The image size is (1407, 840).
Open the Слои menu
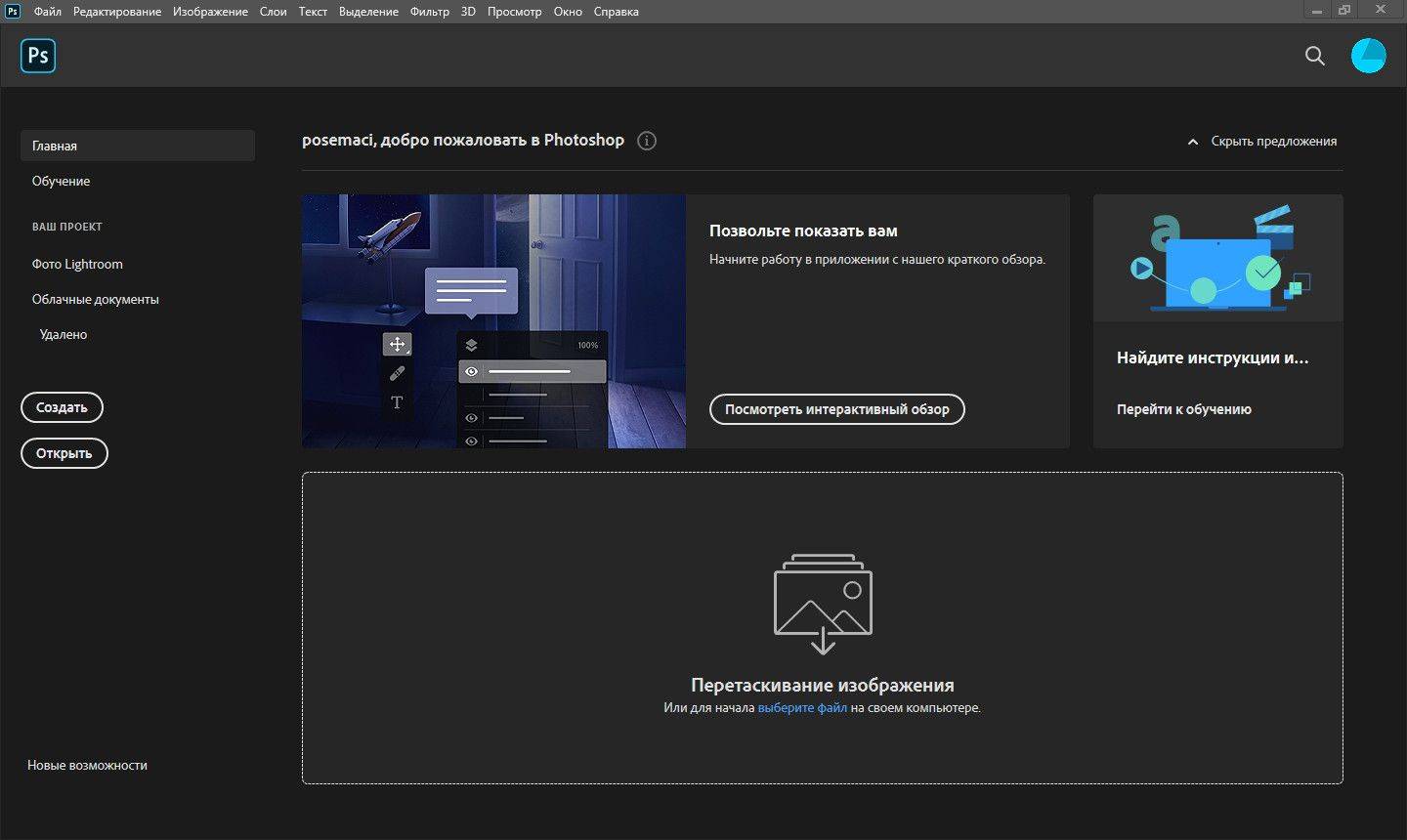pyautogui.click(x=274, y=12)
